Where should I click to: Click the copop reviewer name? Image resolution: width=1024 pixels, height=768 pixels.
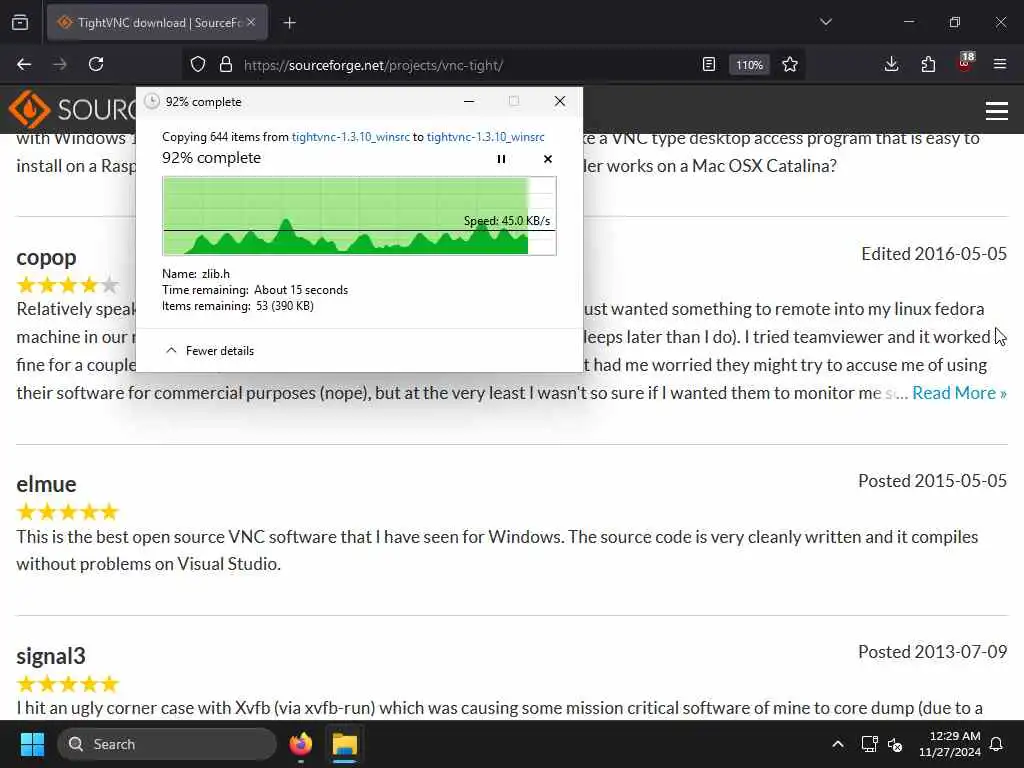point(46,257)
